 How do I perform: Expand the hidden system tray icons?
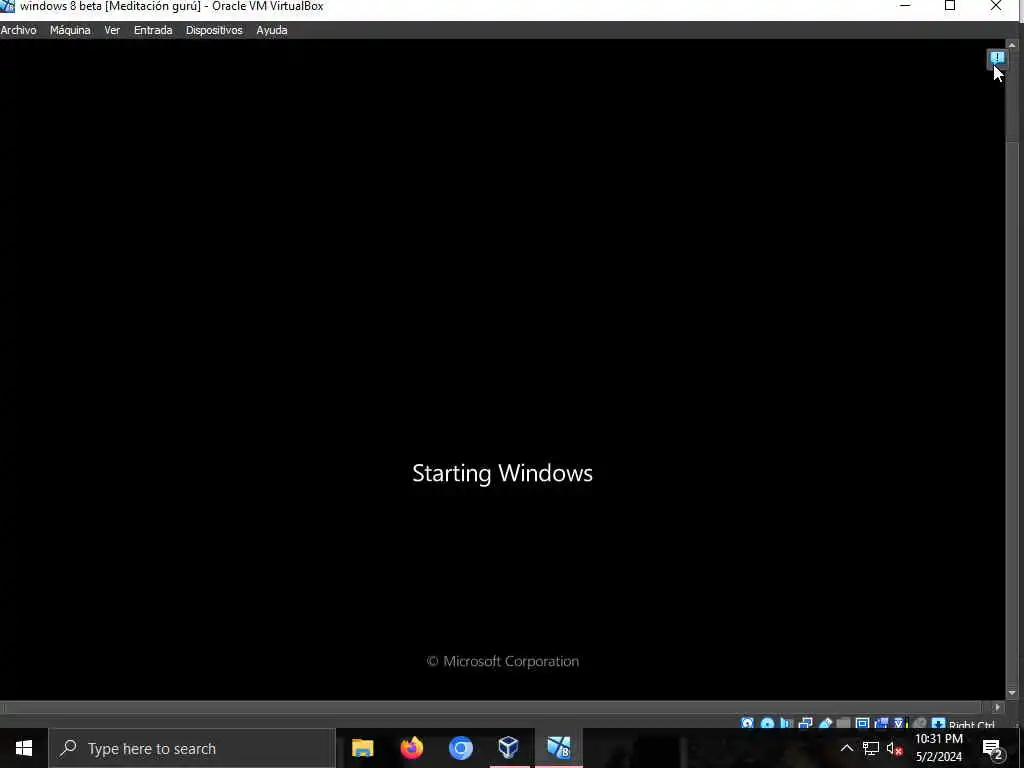click(x=846, y=748)
